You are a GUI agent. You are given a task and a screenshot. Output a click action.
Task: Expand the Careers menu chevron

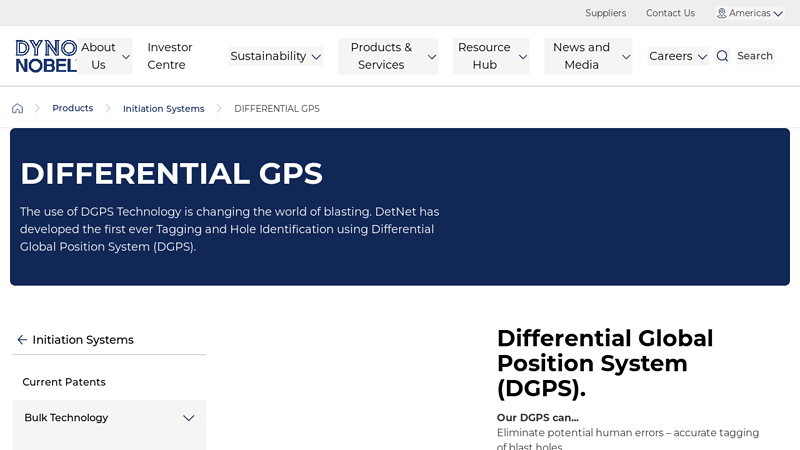pyautogui.click(x=703, y=57)
